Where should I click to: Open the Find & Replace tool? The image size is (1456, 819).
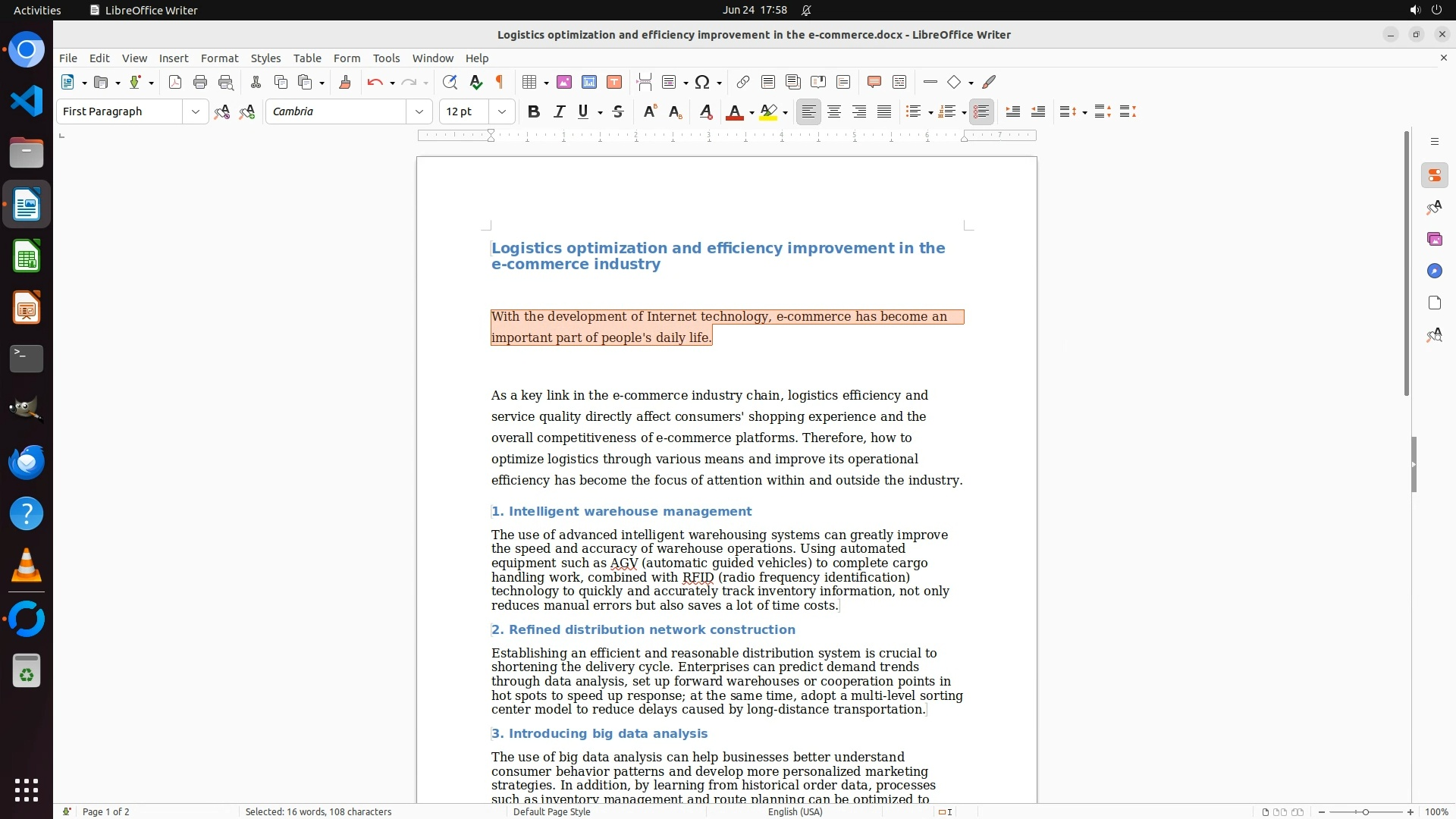tap(450, 83)
